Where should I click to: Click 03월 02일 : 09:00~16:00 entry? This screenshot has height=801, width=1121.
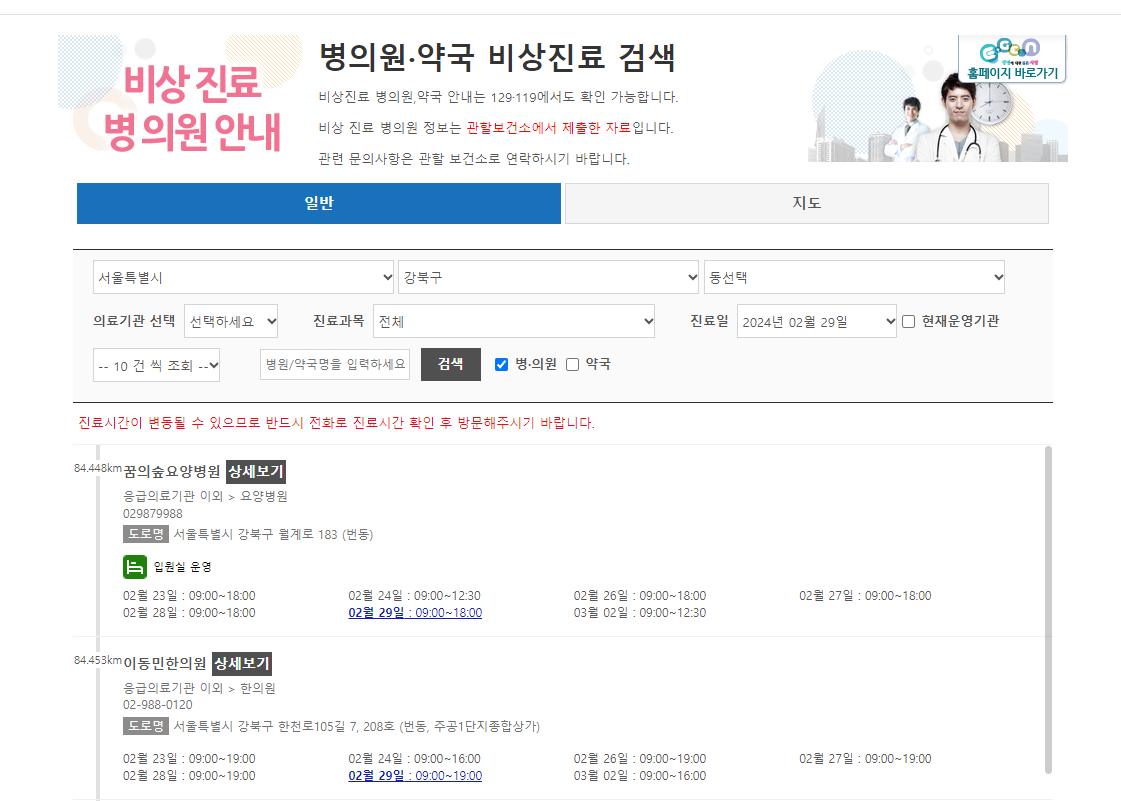(x=640, y=776)
